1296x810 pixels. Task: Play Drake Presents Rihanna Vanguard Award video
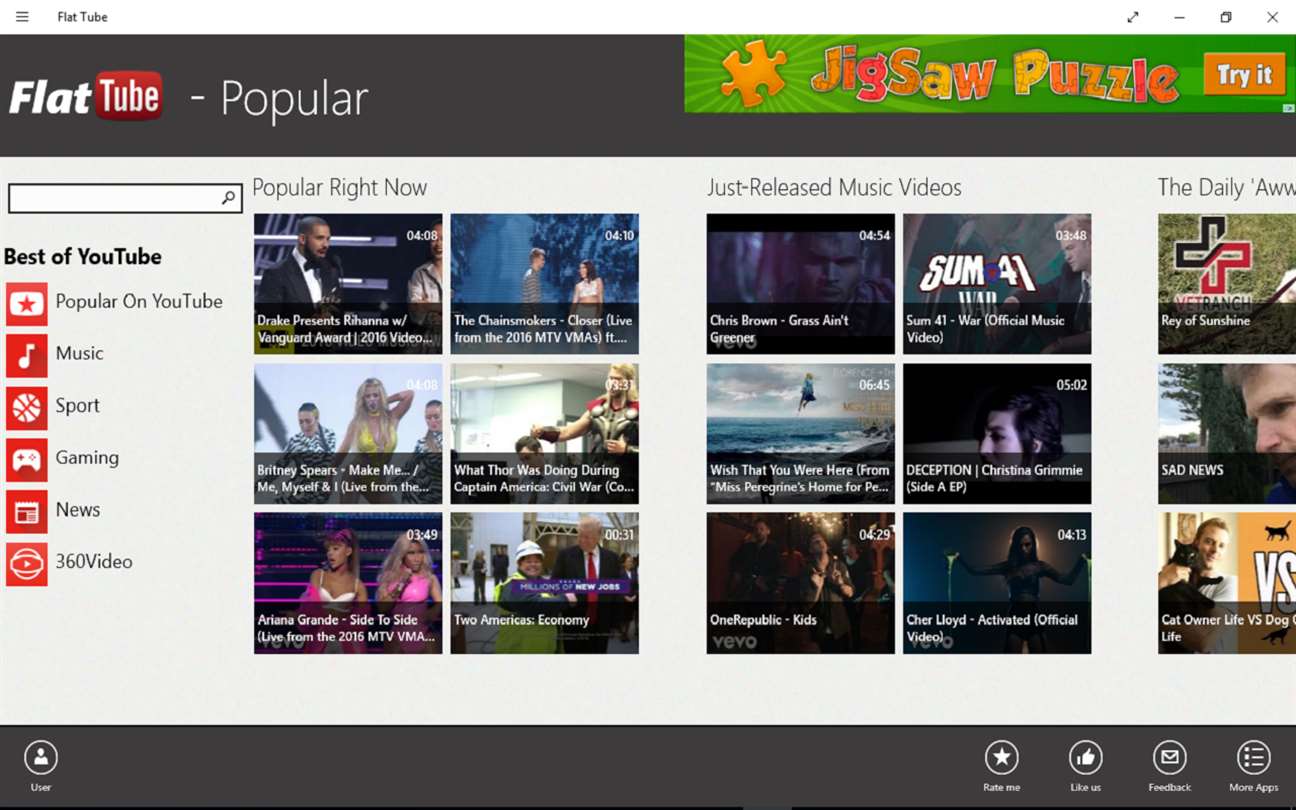point(348,284)
